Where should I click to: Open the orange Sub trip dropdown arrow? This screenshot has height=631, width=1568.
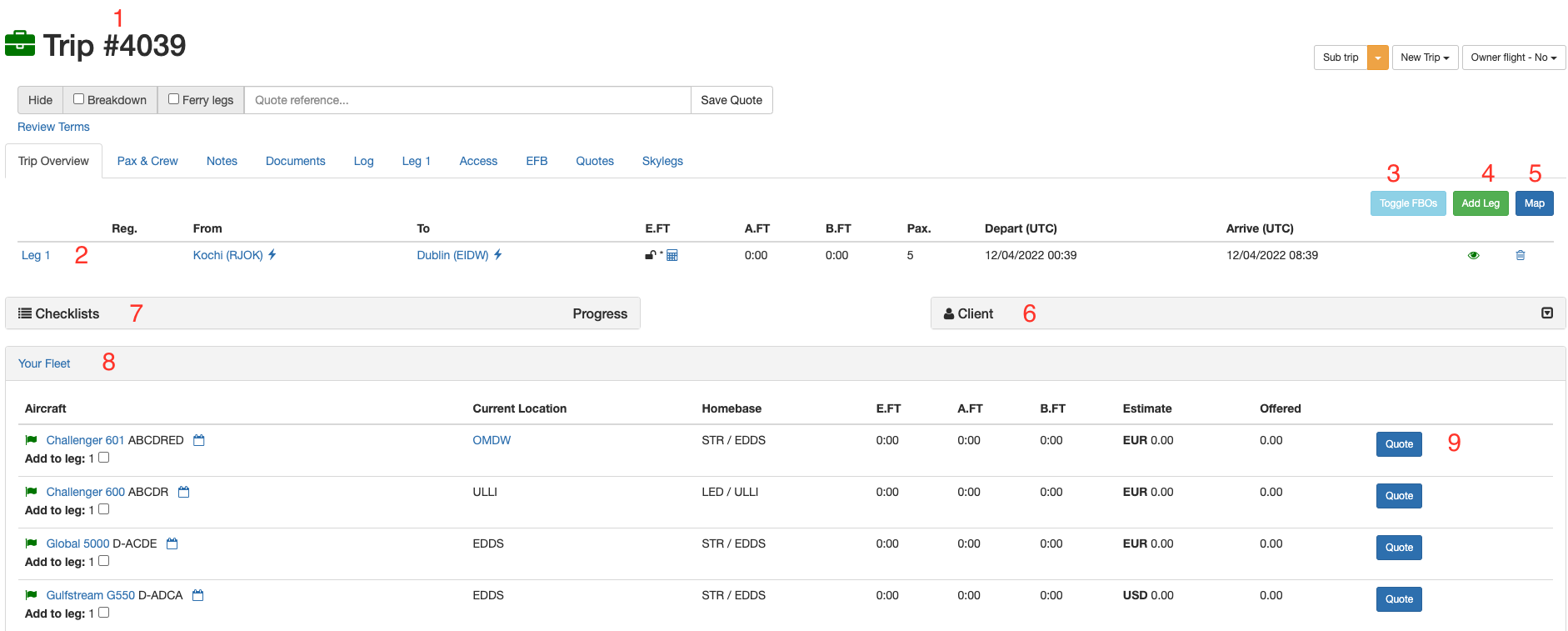point(1378,58)
